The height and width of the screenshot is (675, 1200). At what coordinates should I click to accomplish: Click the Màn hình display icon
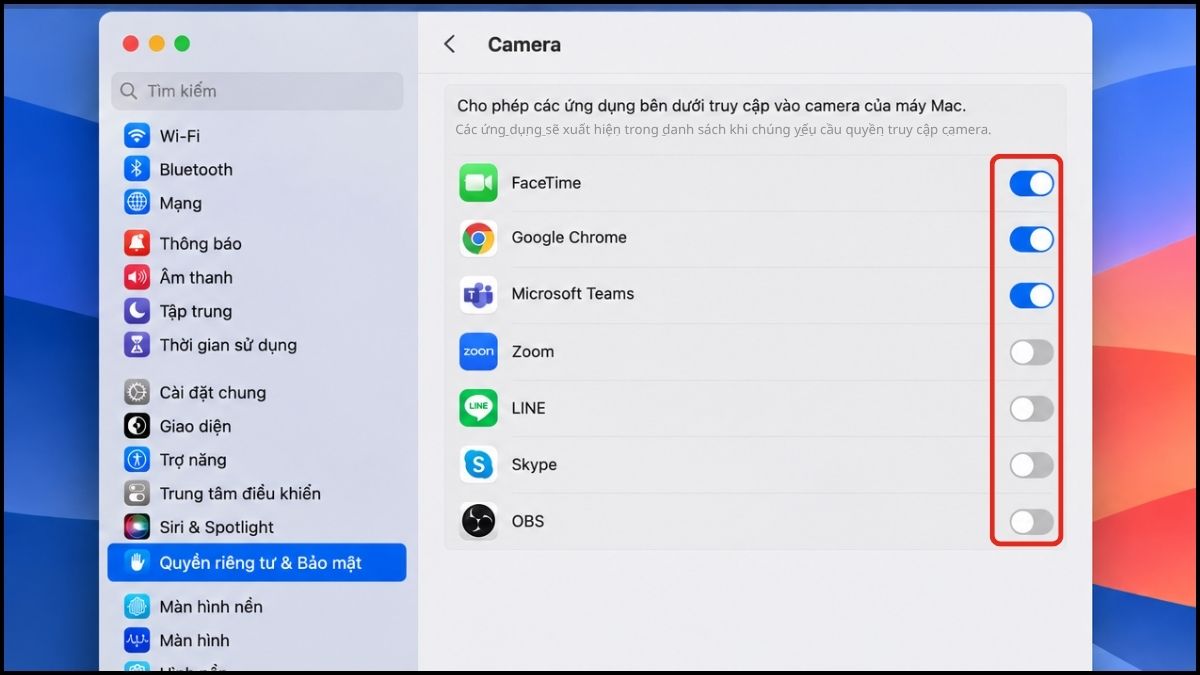[137, 640]
